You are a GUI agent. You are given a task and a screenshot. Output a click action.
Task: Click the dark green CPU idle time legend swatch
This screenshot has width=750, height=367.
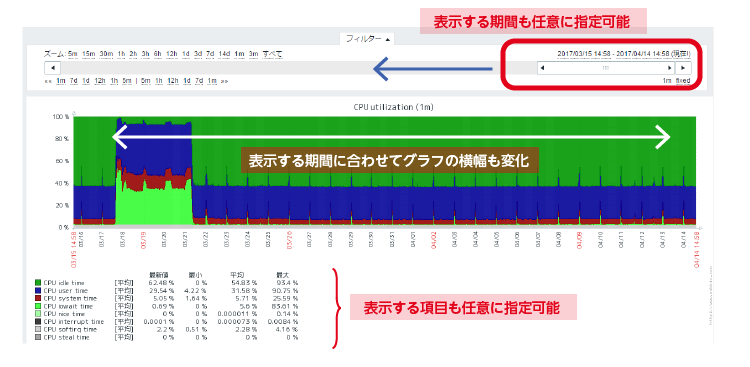pyautogui.click(x=37, y=283)
